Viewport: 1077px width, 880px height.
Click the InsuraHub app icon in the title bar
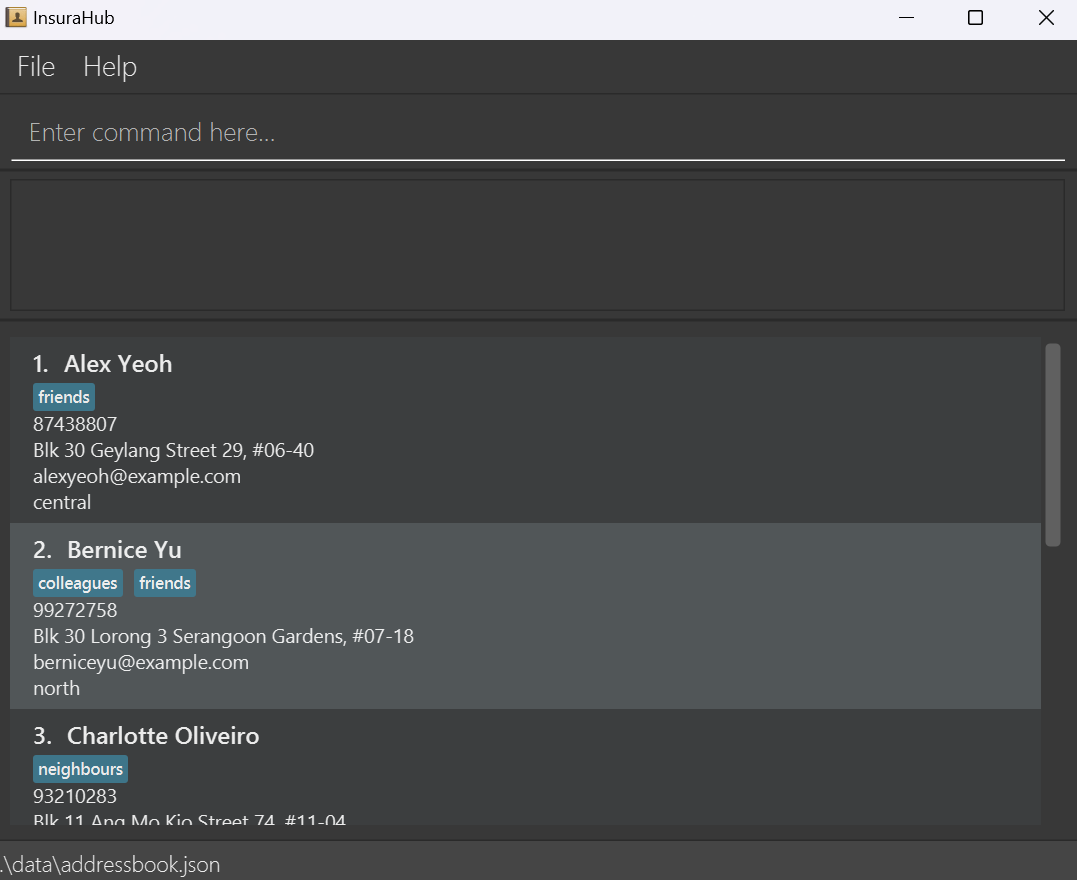point(16,17)
